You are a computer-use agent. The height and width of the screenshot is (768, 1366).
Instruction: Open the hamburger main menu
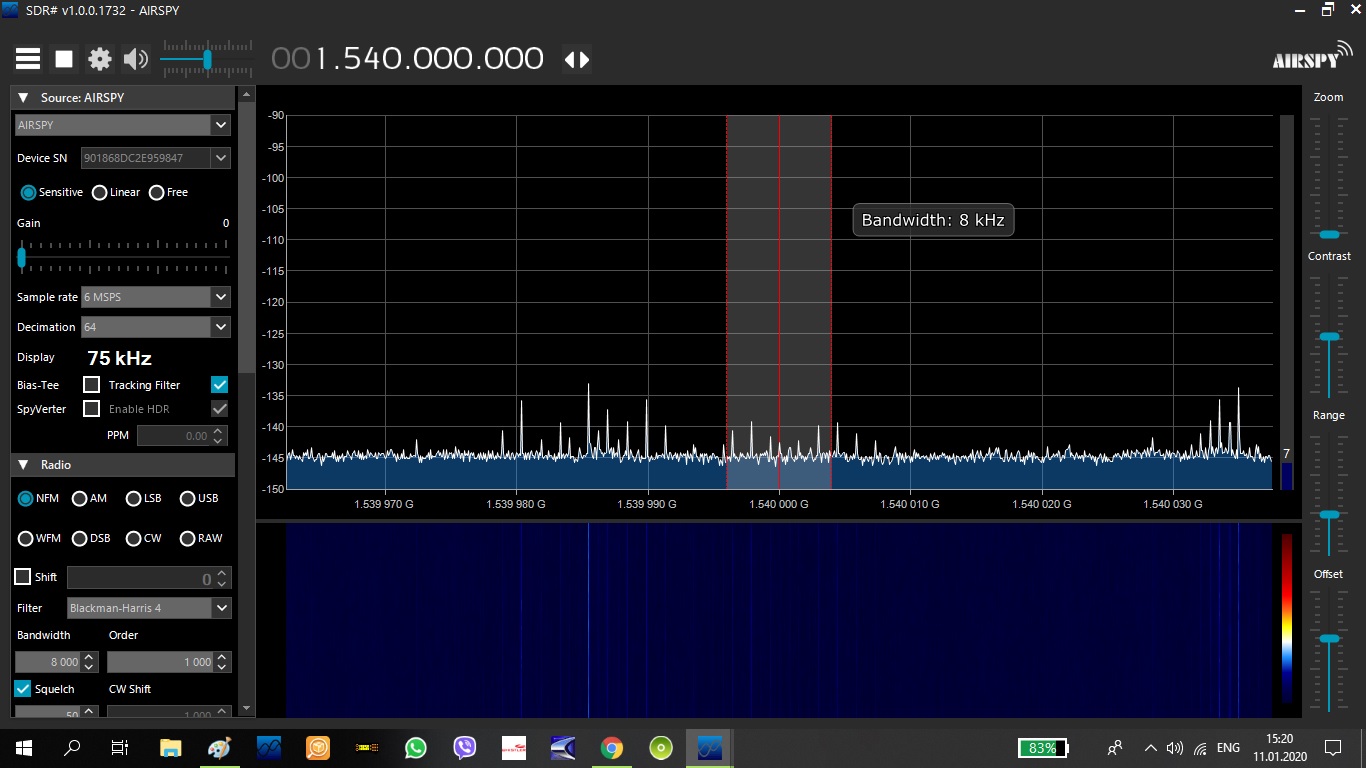(x=28, y=59)
